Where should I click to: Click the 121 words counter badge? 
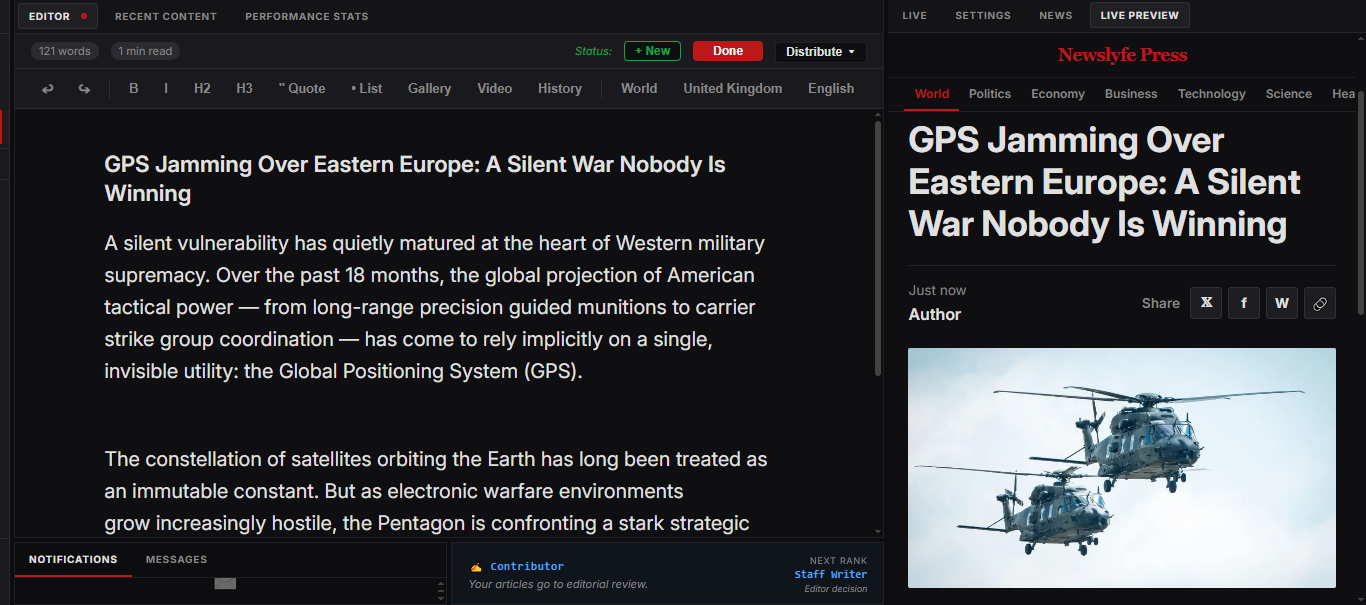pos(65,51)
